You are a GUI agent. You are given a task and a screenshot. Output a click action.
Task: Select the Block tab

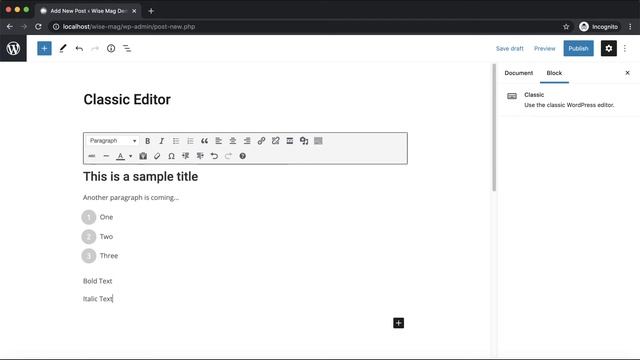pyautogui.click(x=554, y=73)
